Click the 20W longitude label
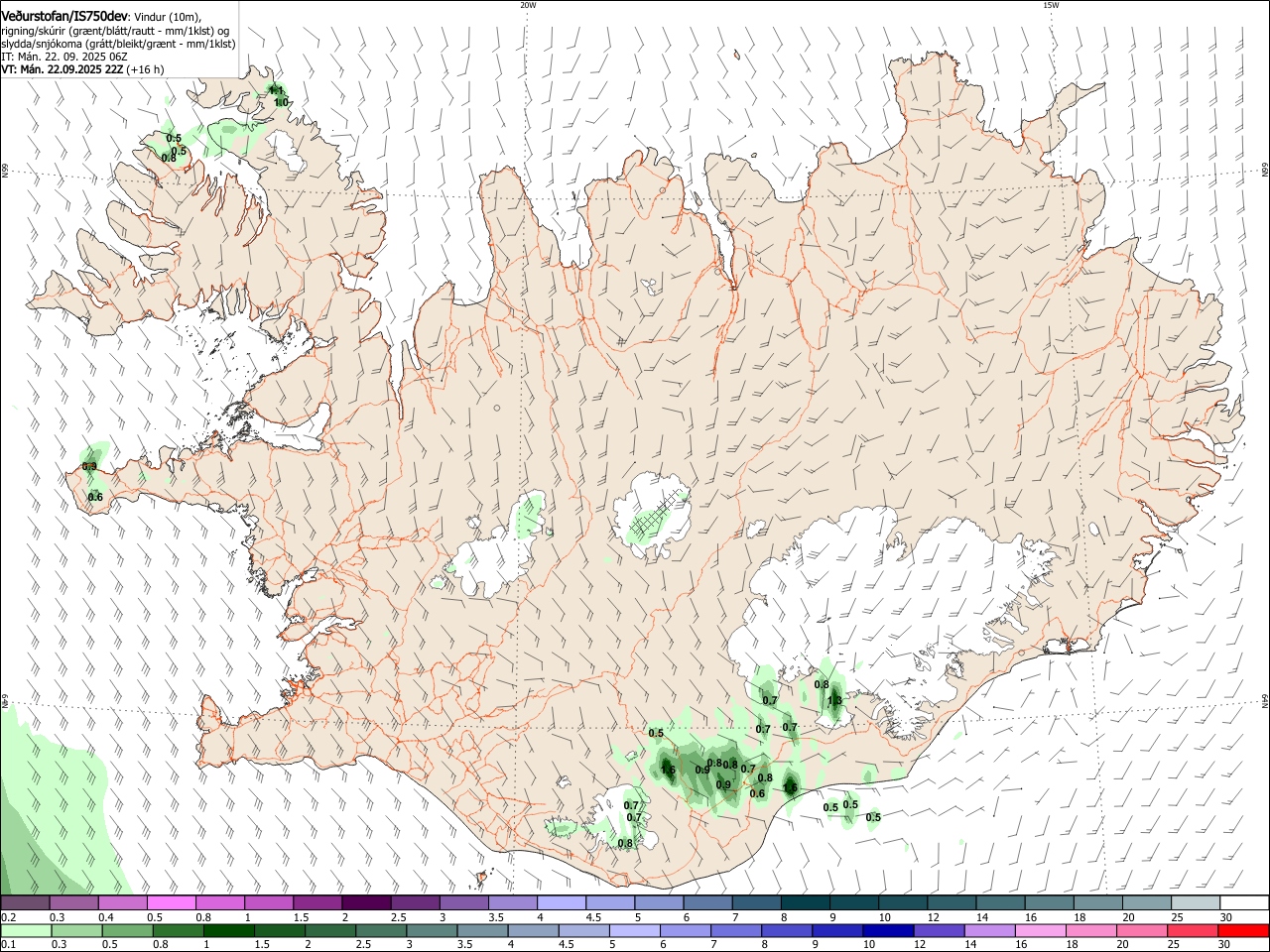This screenshot has width=1270, height=952. 528,5
